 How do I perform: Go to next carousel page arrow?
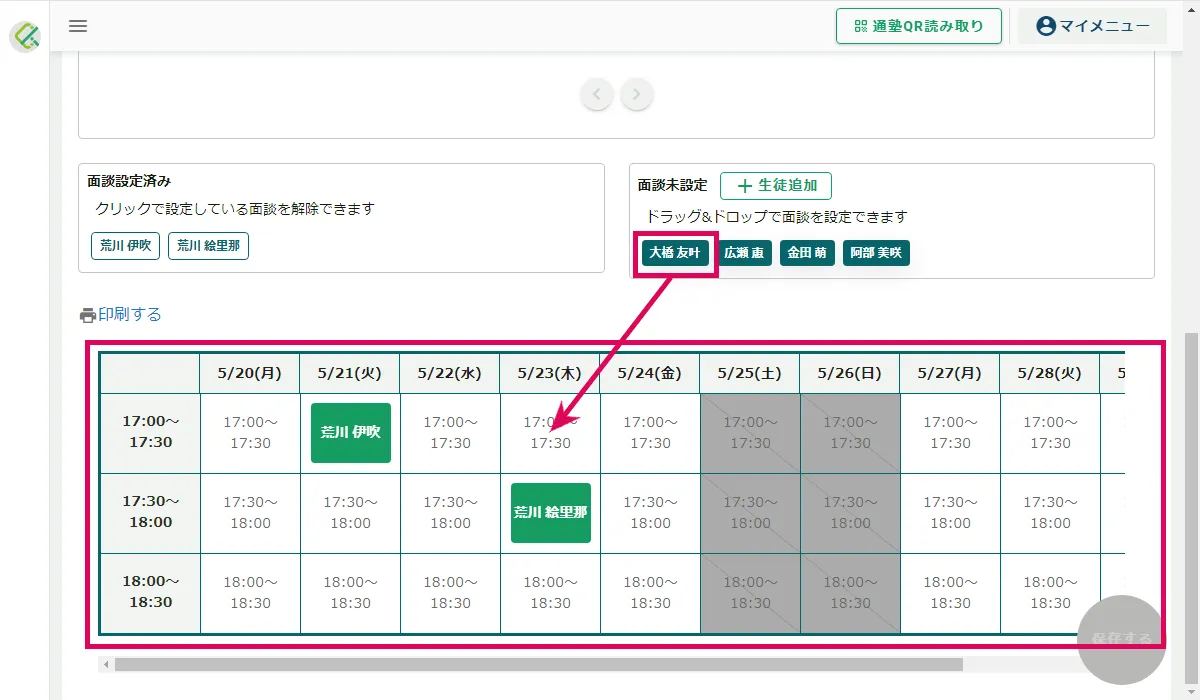pyautogui.click(x=637, y=95)
